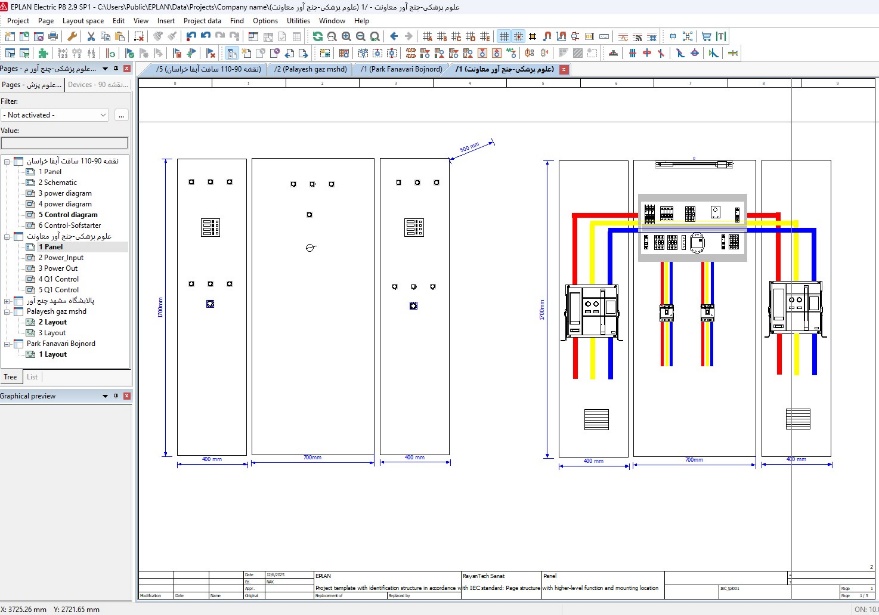Pin the Pages navigator panel
The width and height of the screenshot is (879, 615).
click(116, 69)
